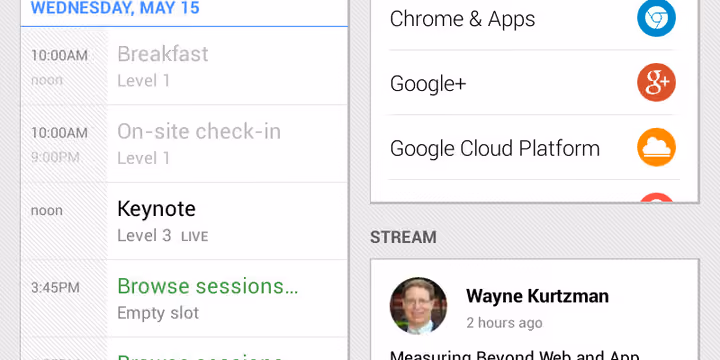Screen dimensions: 720x360
Task: Tap Empty slot under 3:45PM
Action: click(x=158, y=313)
